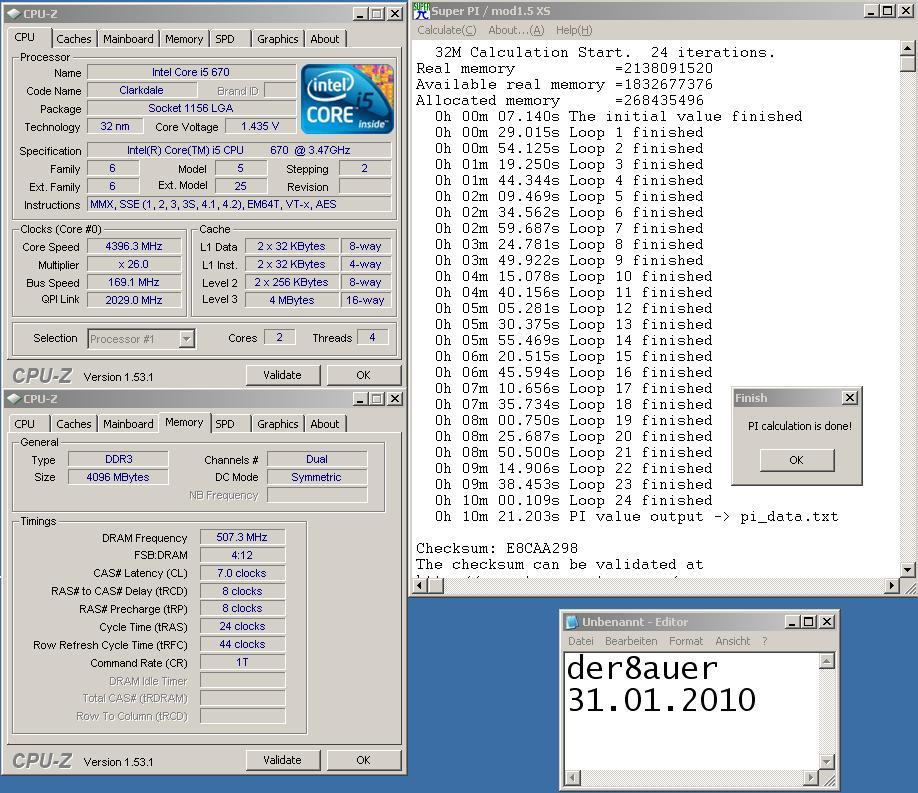
Task: Click the CAS# Latency 7.0 clocks value
Action: tap(242, 573)
